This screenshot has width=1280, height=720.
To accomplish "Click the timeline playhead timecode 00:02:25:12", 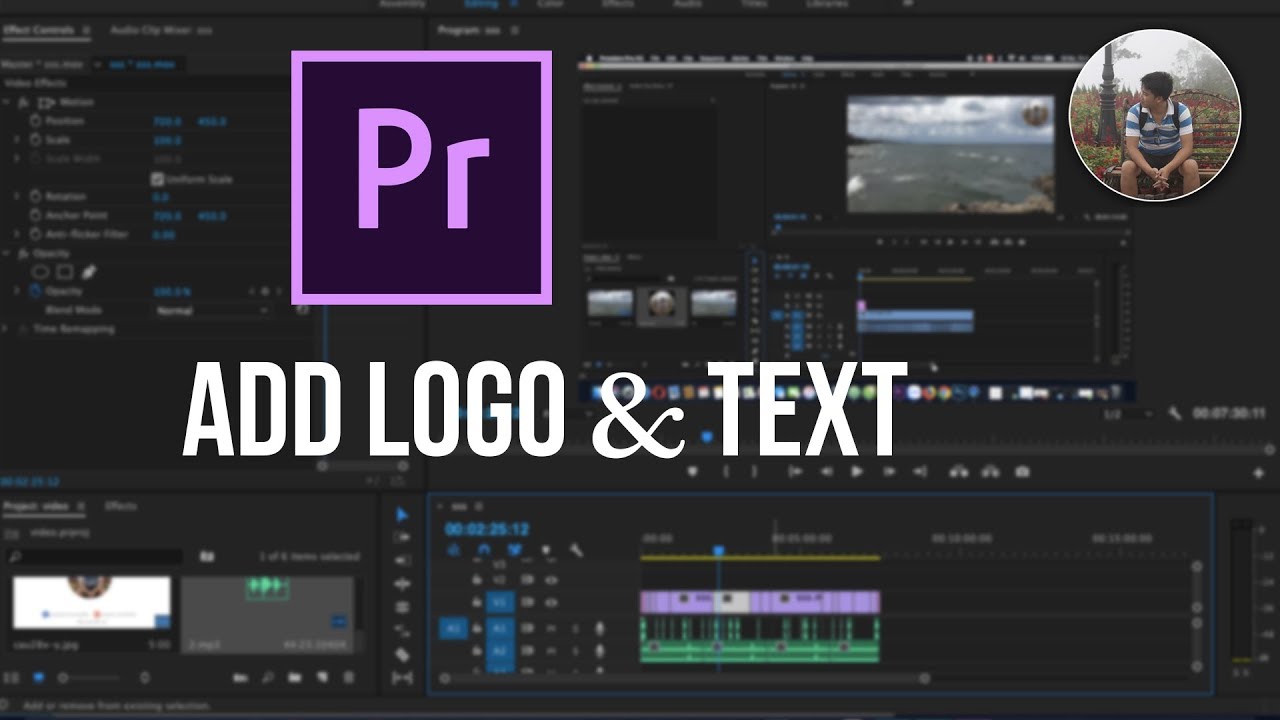I will point(487,529).
